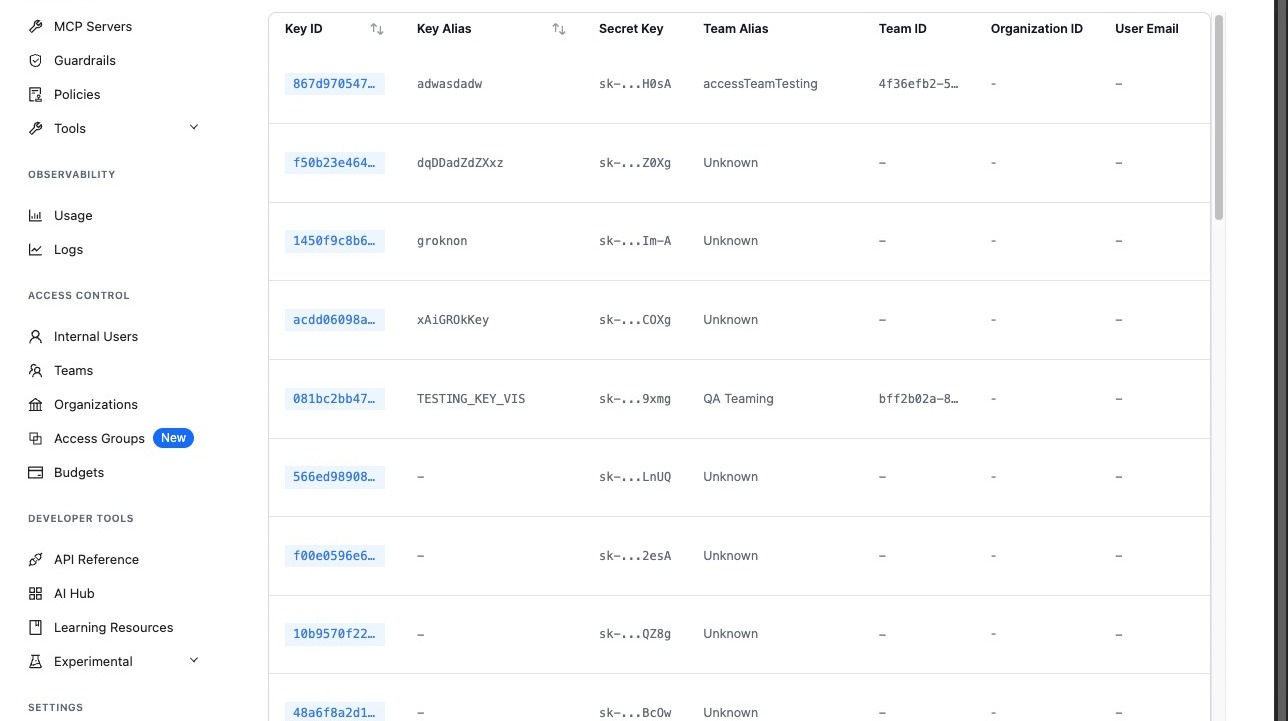Open the Teams page
Viewport: 1288px width, 721px height.
pyautogui.click(x=73, y=370)
